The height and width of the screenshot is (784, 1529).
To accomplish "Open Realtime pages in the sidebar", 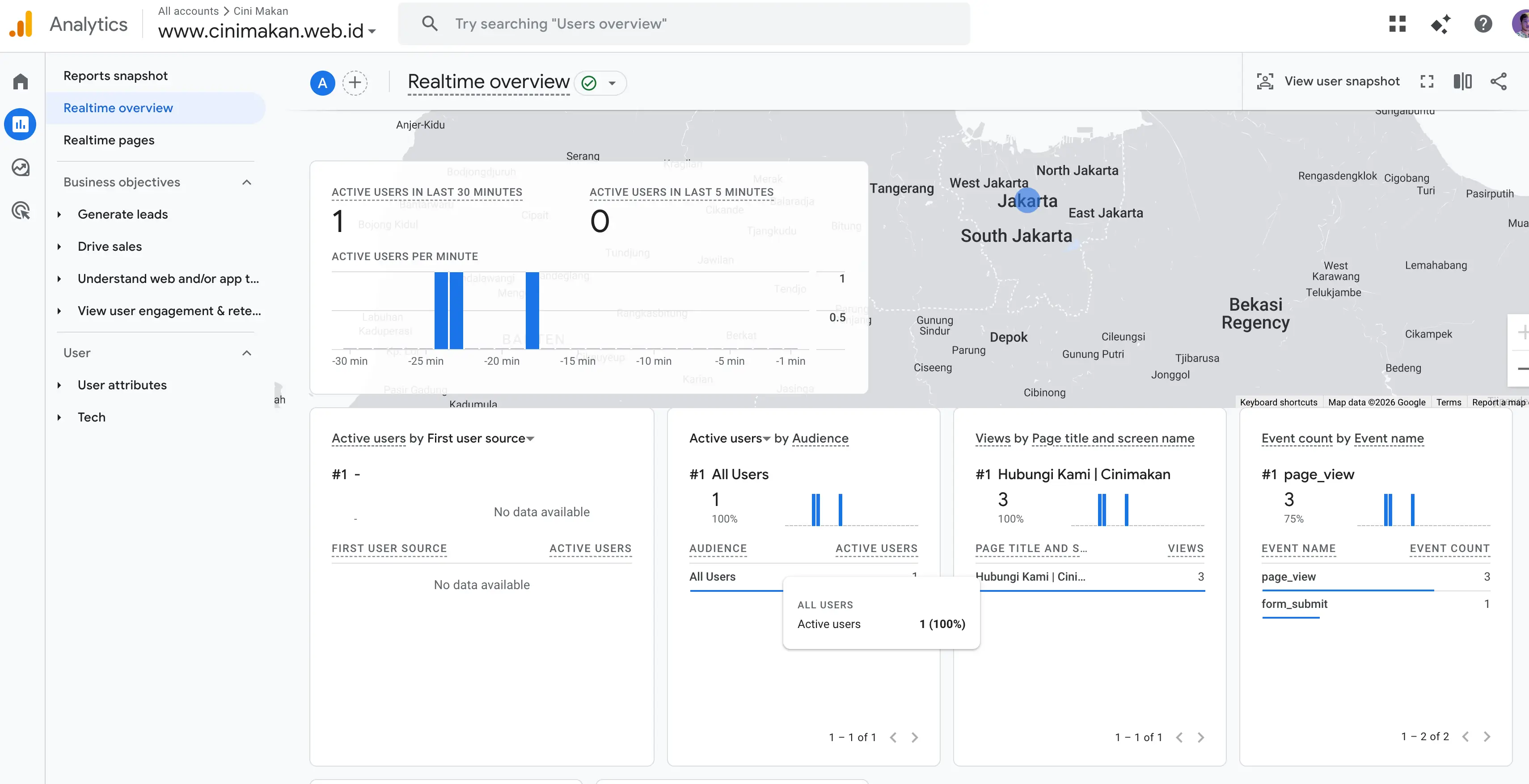I will (109, 140).
